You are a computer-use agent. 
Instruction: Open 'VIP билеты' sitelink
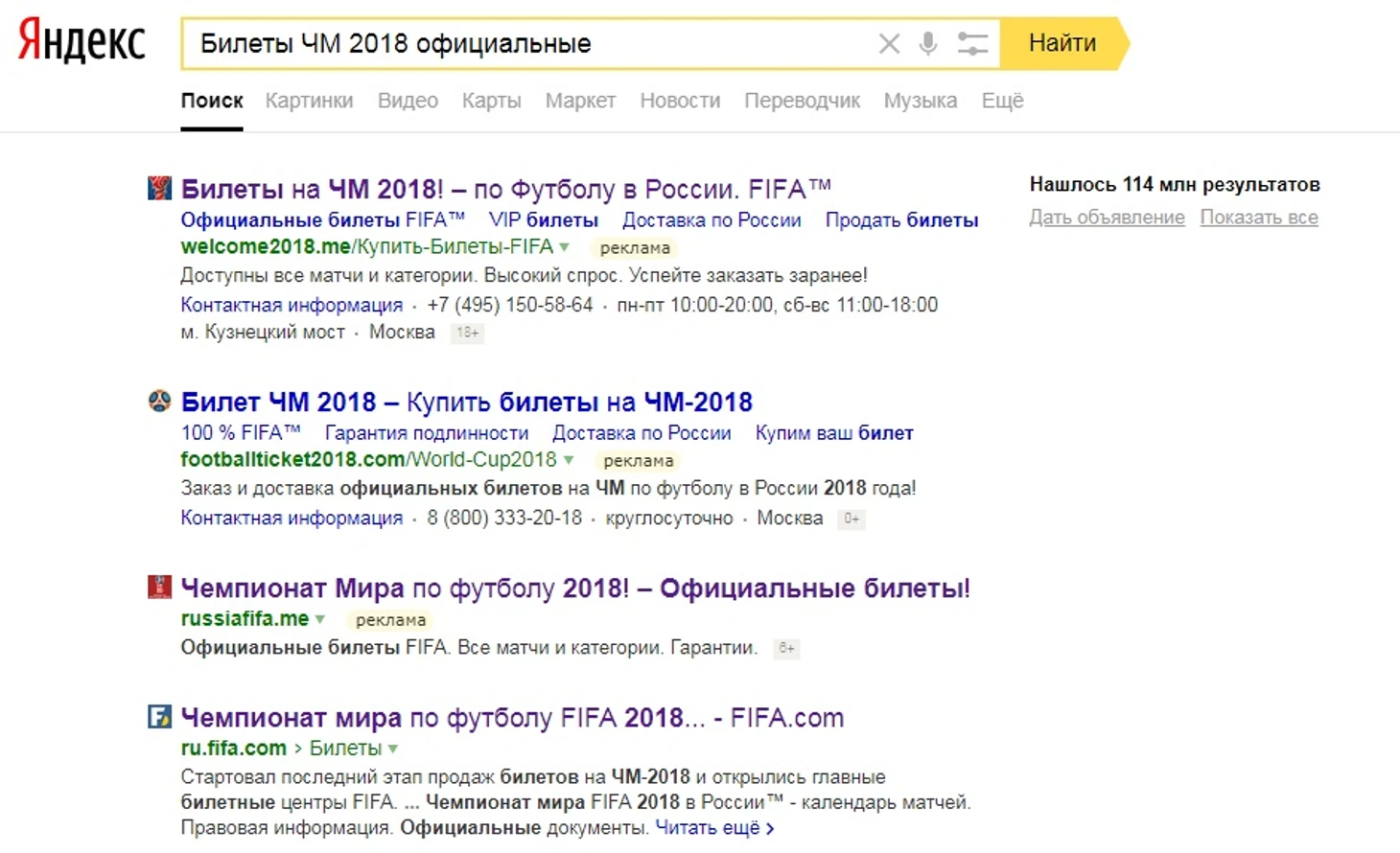point(543,219)
